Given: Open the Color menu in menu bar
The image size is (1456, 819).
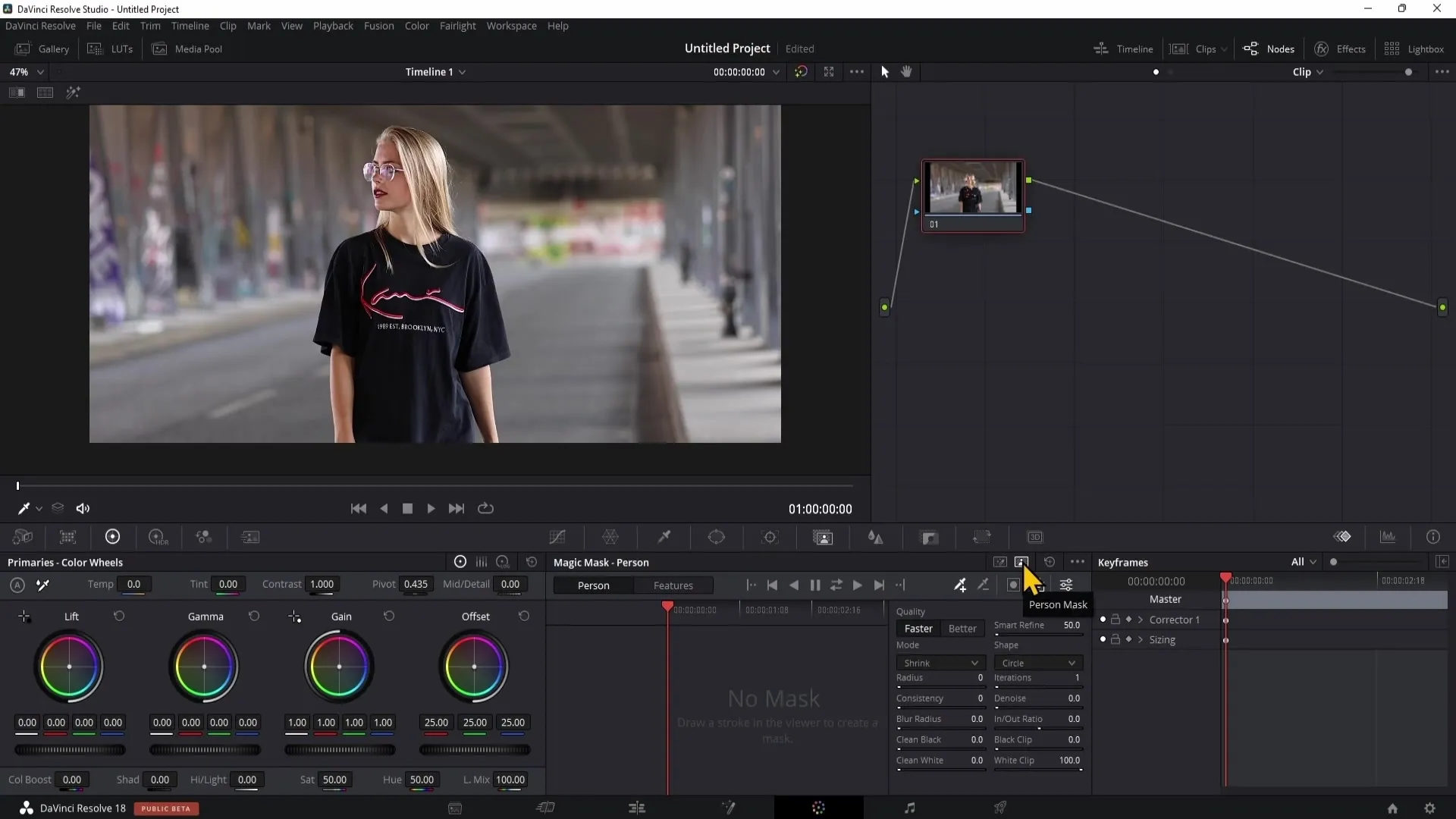Looking at the screenshot, I should pyautogui.click(x=417, y=25).
